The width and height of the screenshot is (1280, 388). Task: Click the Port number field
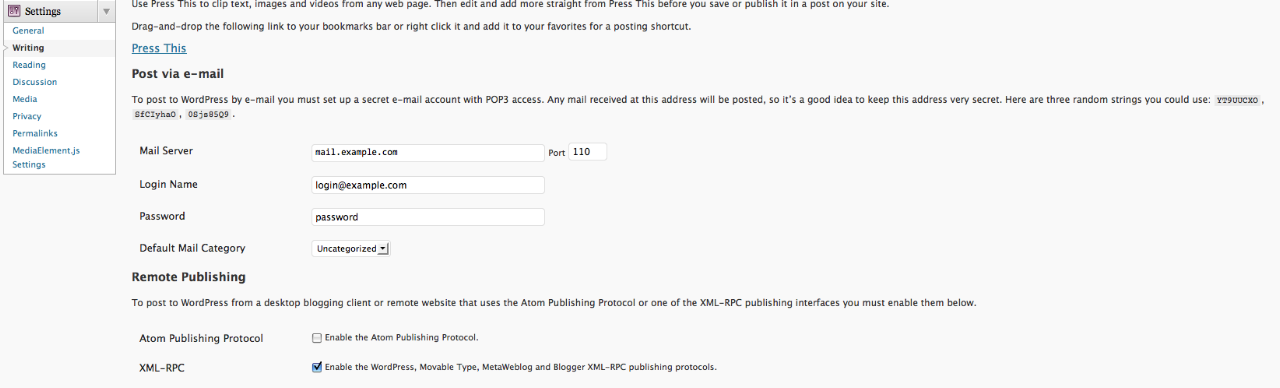click(588, 152)
